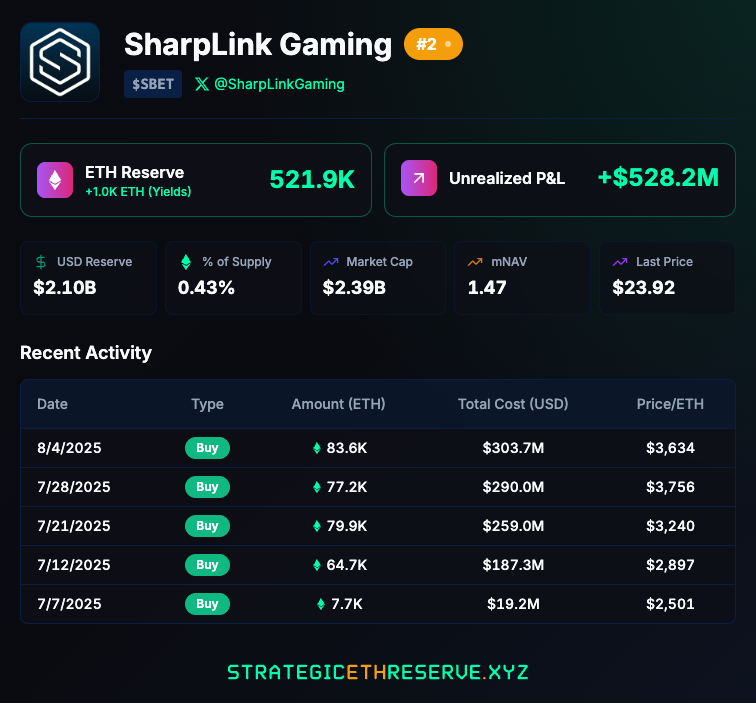Click the purple trend icon by Last Price

point(620,262)
